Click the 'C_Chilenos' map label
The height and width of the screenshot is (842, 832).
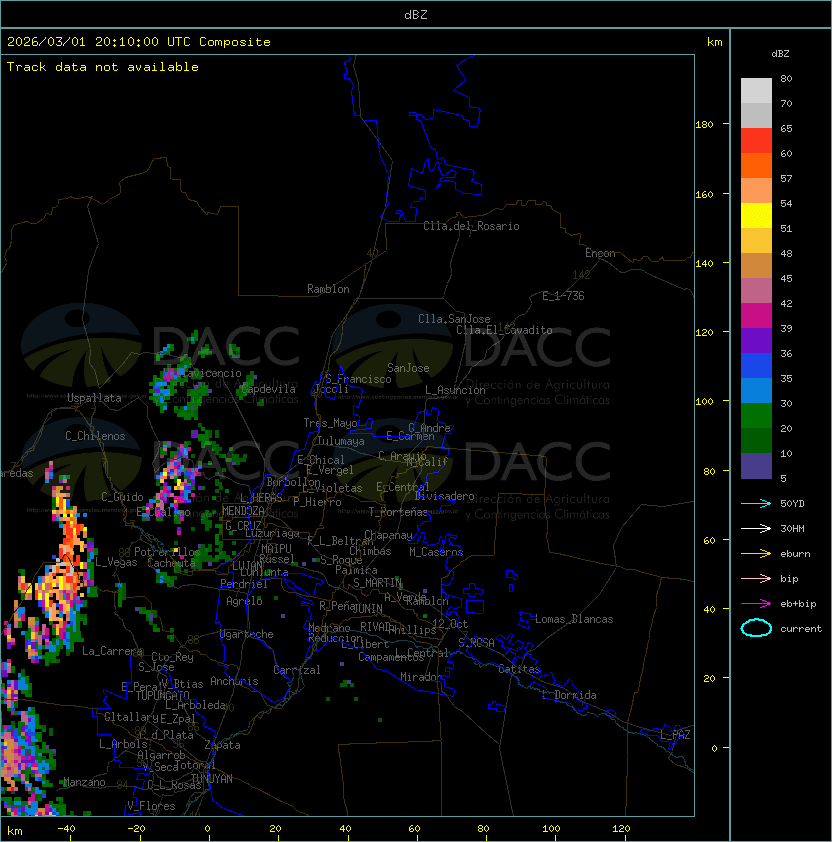tap(95, 436)
